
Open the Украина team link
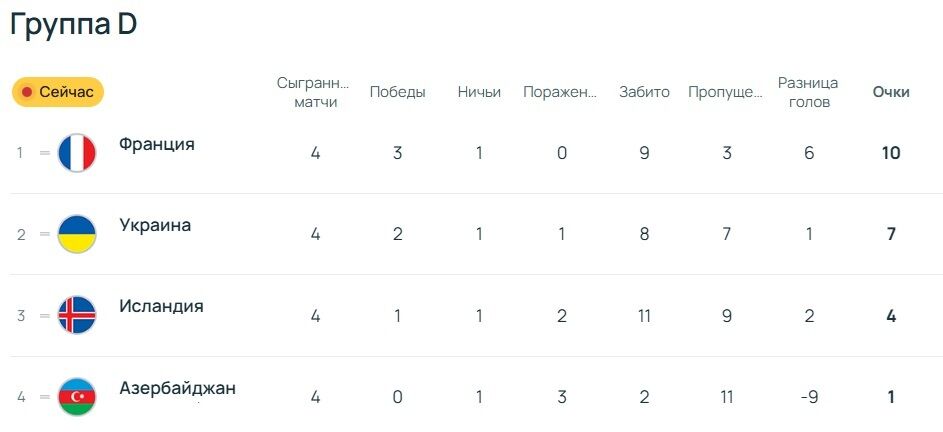[x=154, y=225]
